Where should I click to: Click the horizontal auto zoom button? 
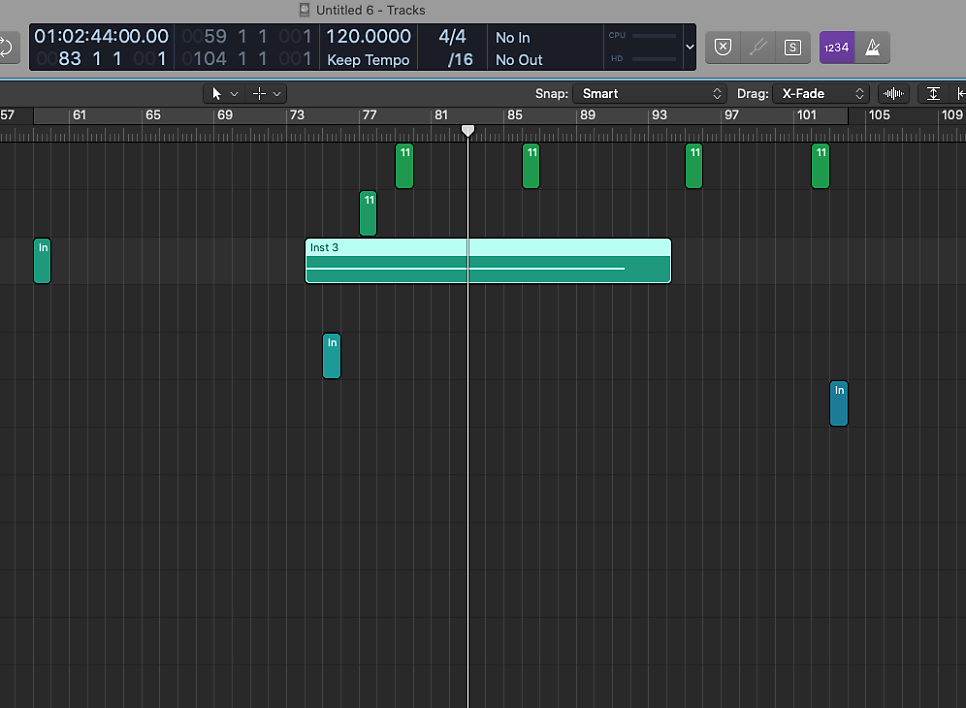(959, 94)
